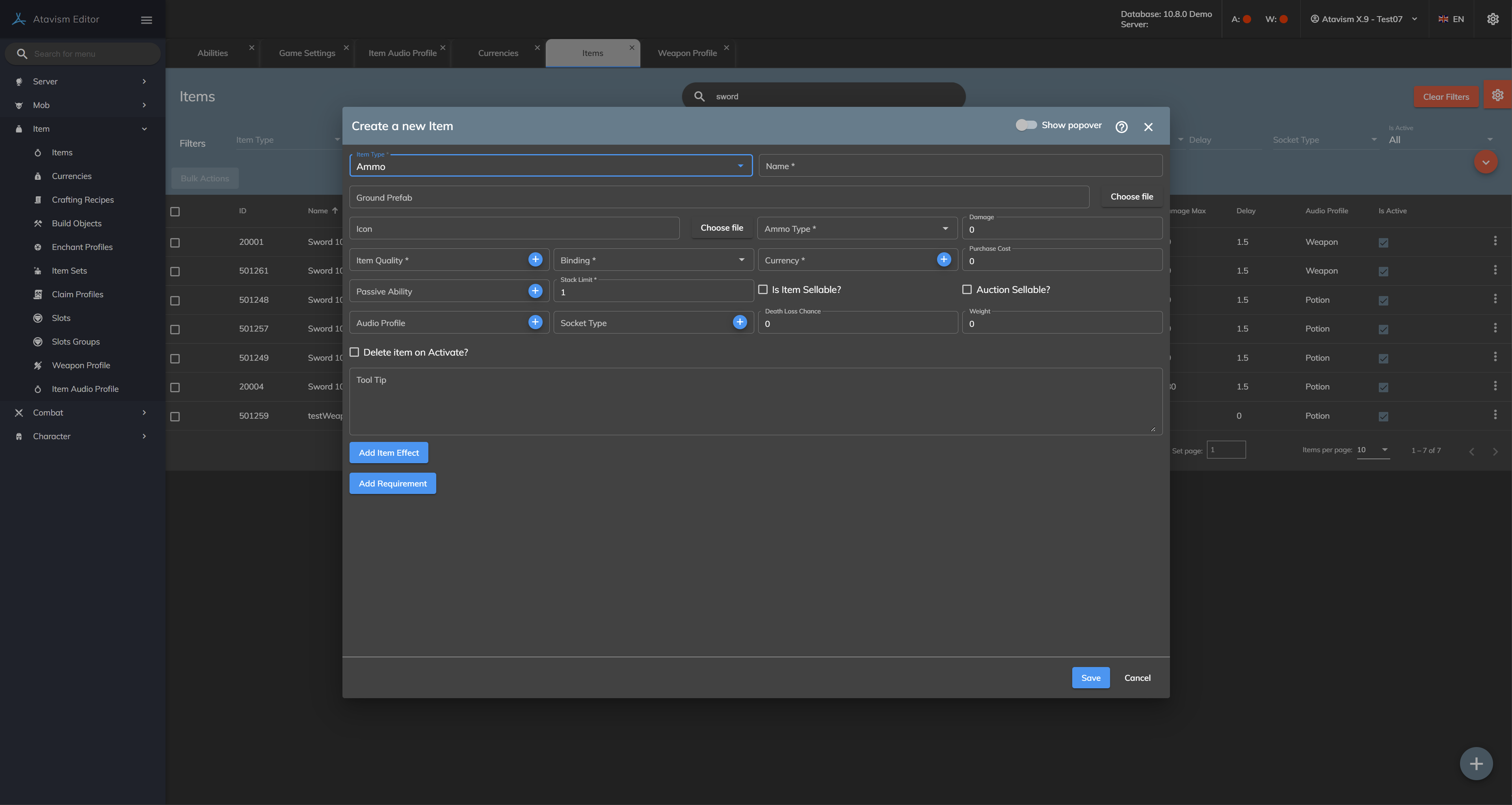Toggle the Show popover switch
This screenshot has width=1512, height=805.
click(1026, 125)
